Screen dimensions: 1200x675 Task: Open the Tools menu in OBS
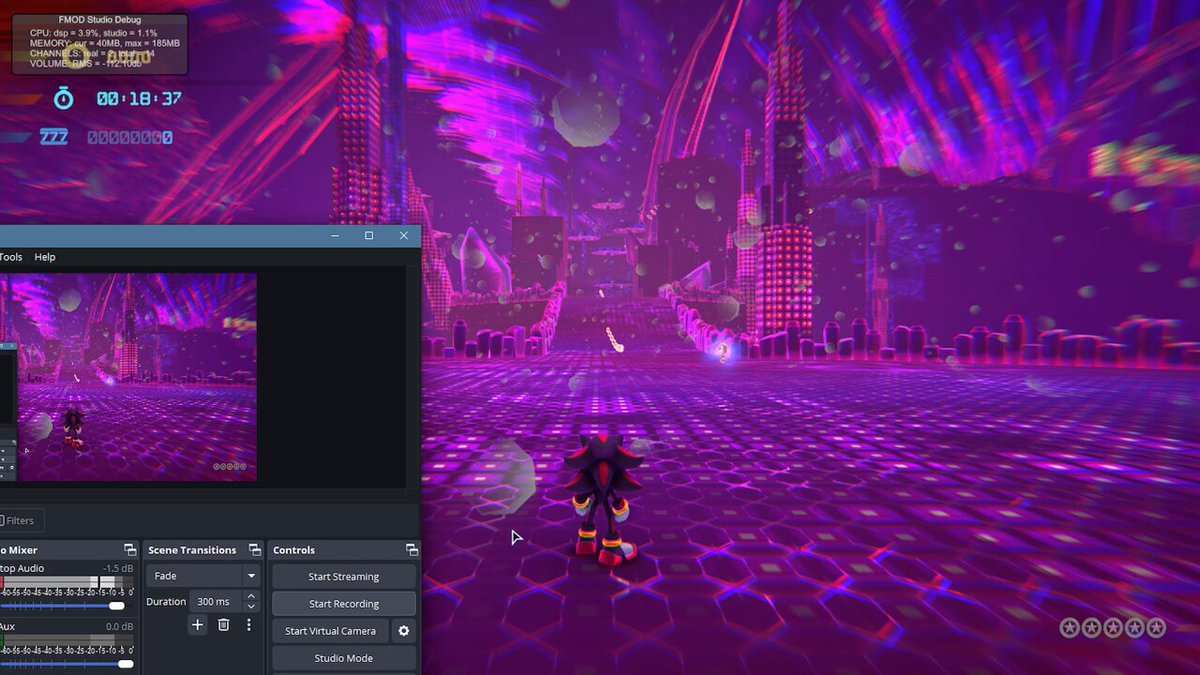11,257
